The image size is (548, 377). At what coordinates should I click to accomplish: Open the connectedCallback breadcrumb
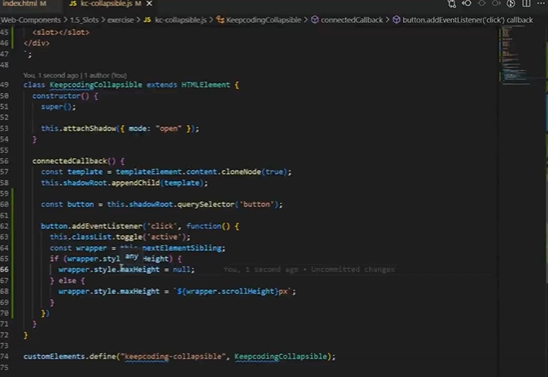[347, 20]
